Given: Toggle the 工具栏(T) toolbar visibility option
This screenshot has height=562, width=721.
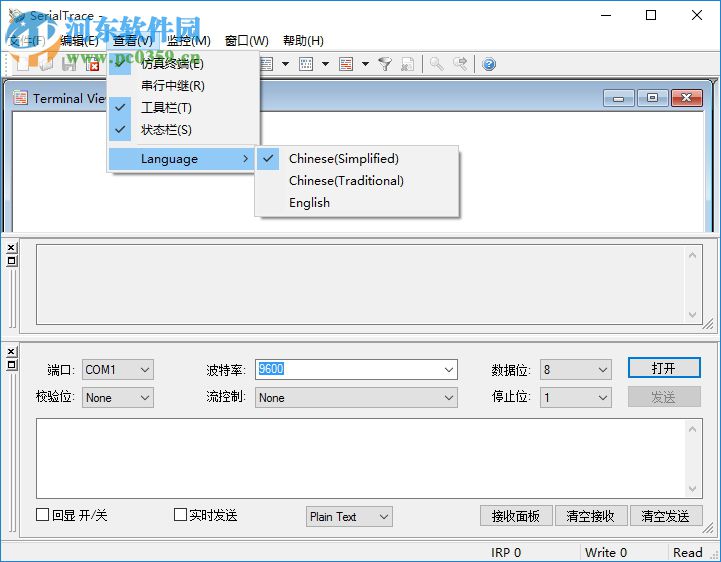Looking at the screenshot, I should (183, 108).
